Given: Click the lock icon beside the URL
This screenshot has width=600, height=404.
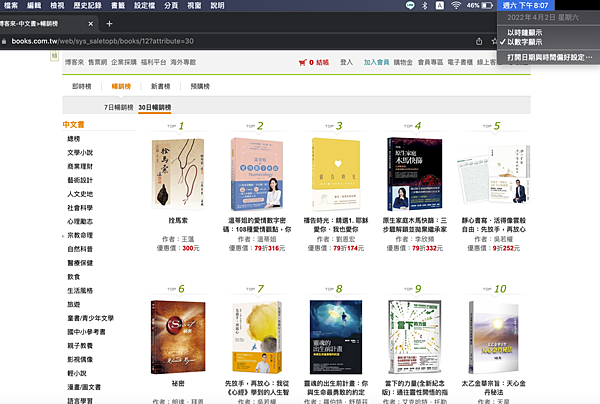Looking at the screenshot, I should (x=4, y=41).
